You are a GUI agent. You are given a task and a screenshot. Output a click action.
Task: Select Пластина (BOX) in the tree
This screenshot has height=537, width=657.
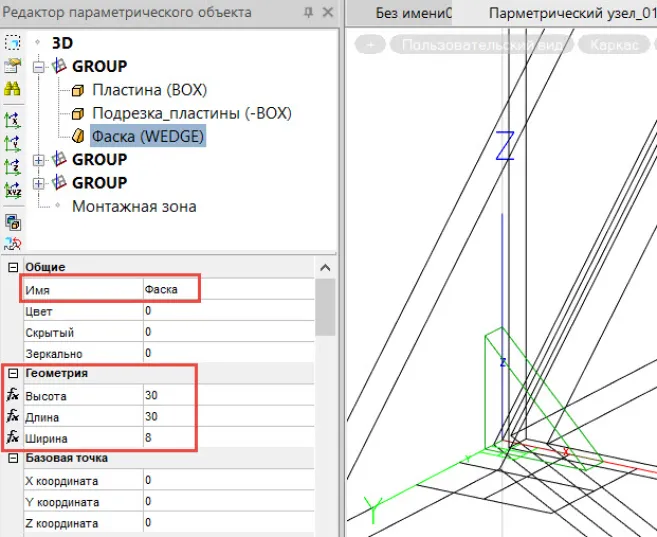pyautogui.click(x=149, y=90)
